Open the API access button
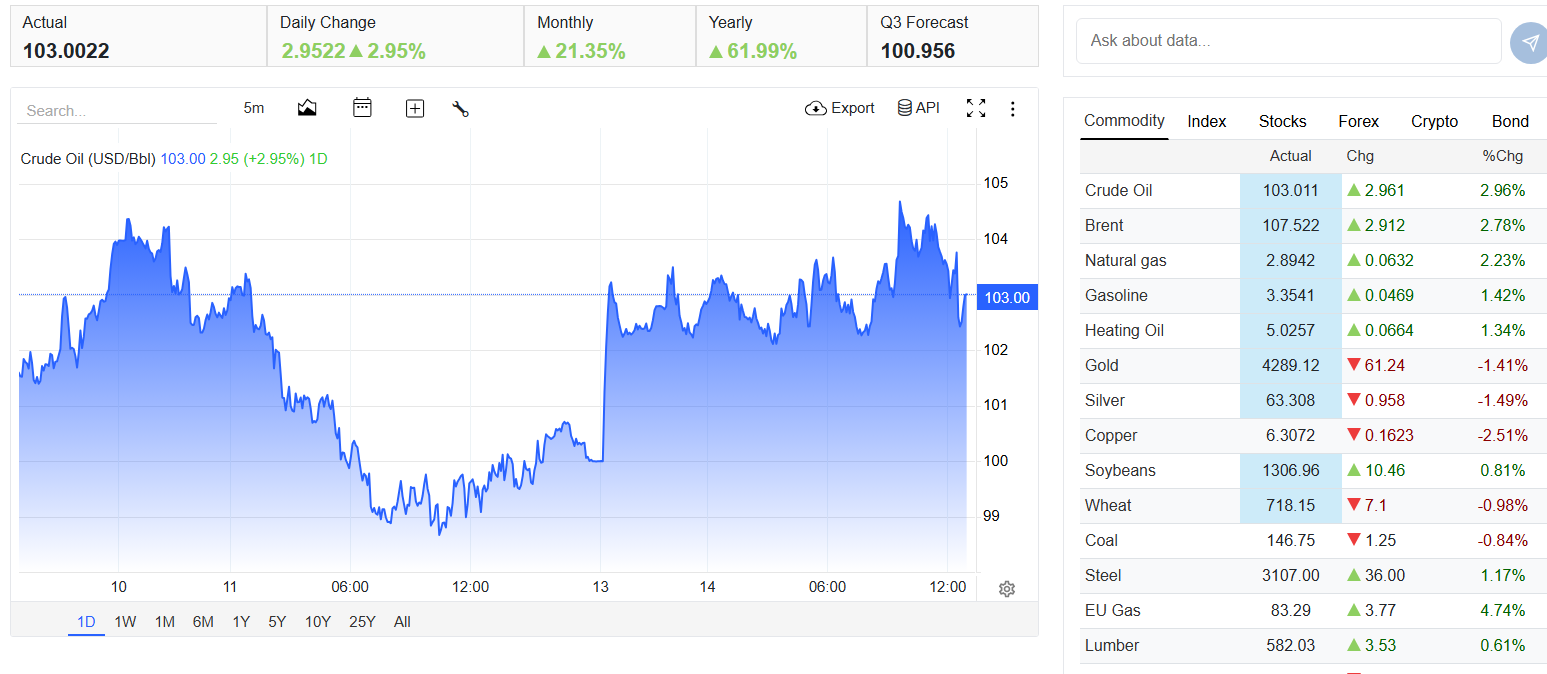The image size is (1547, 674). [x=919, y=108]
